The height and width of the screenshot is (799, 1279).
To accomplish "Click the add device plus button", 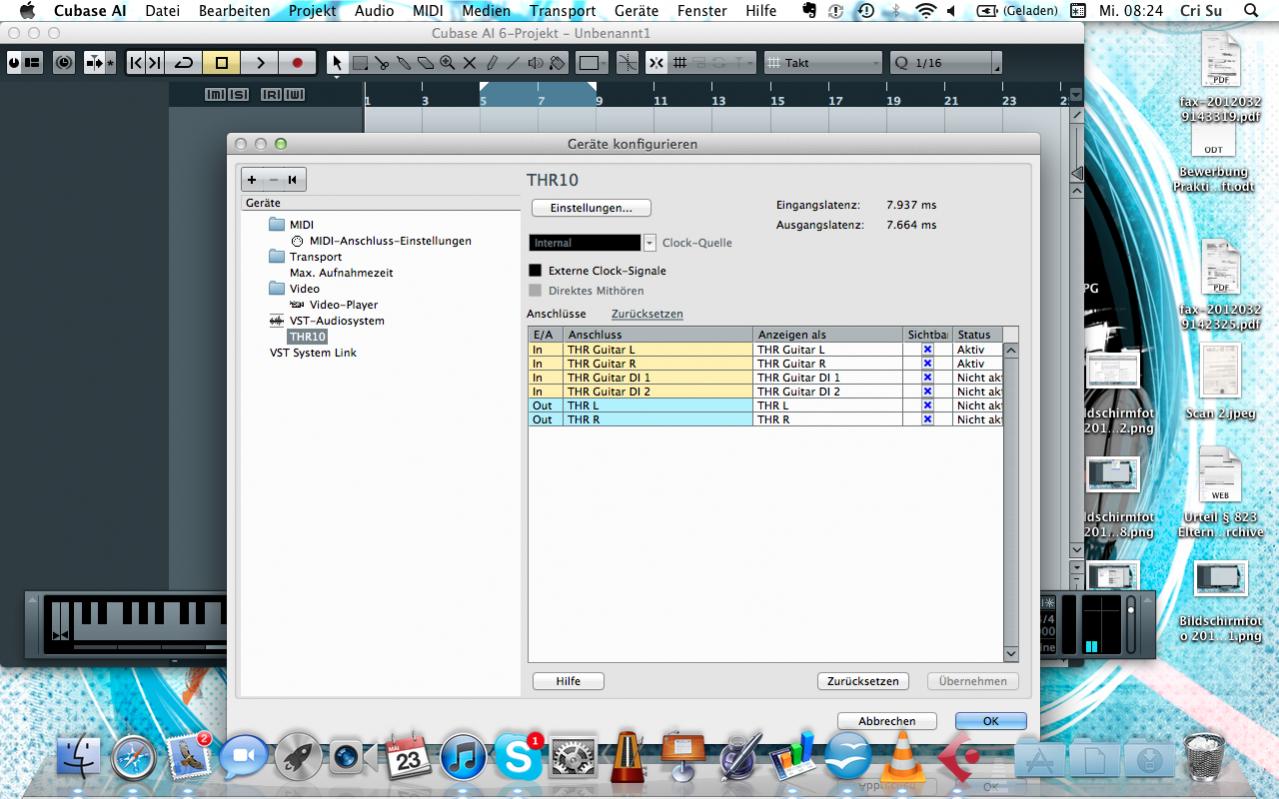I will (252, 180).
